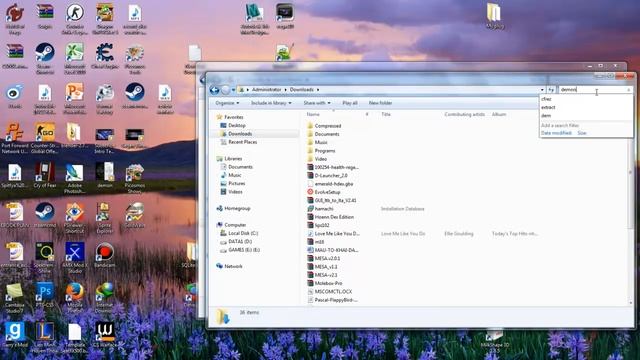
Task: Open the Include in library dropdown
Action: (271, 103)
